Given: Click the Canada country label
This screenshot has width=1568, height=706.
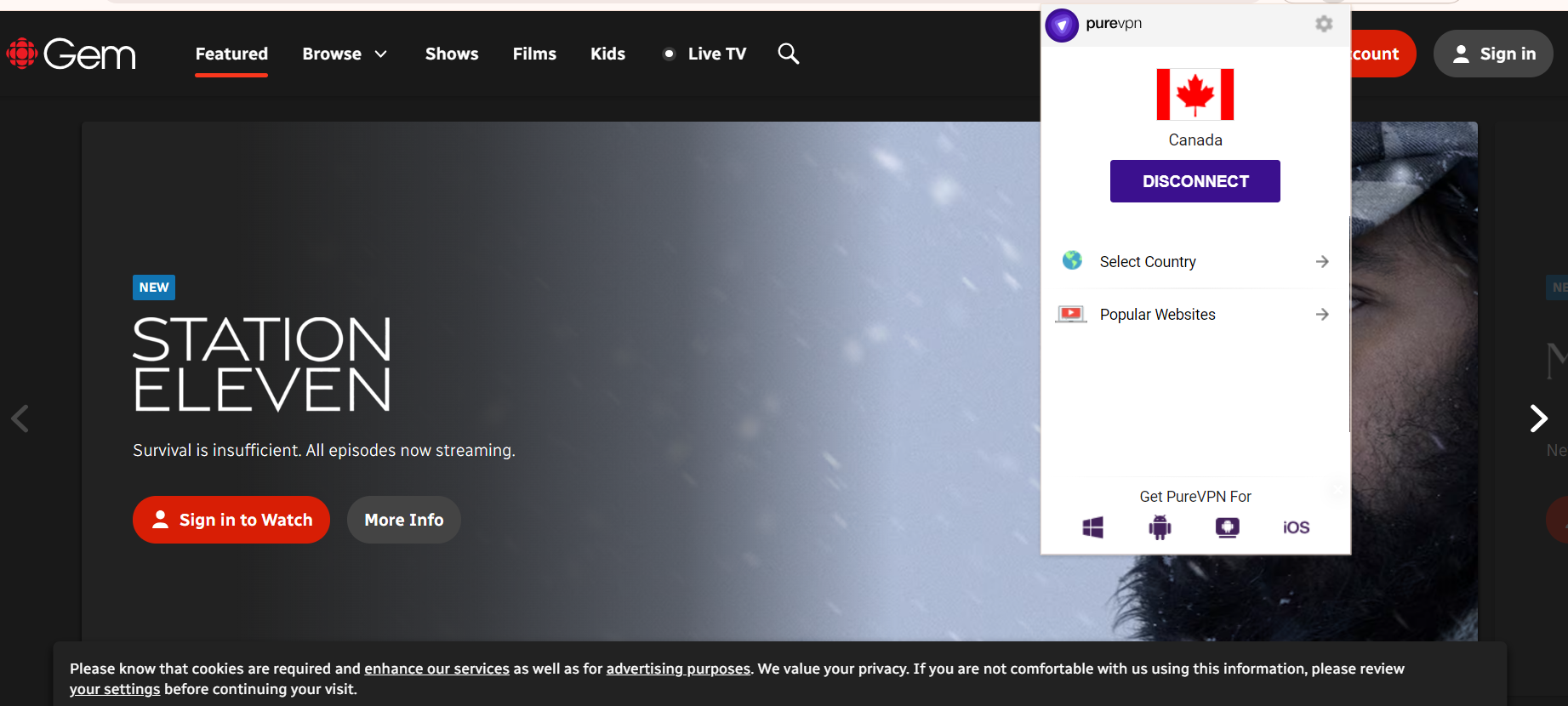Looking at the screenshot, I should pyautogui.click(x=1195, y=140).
